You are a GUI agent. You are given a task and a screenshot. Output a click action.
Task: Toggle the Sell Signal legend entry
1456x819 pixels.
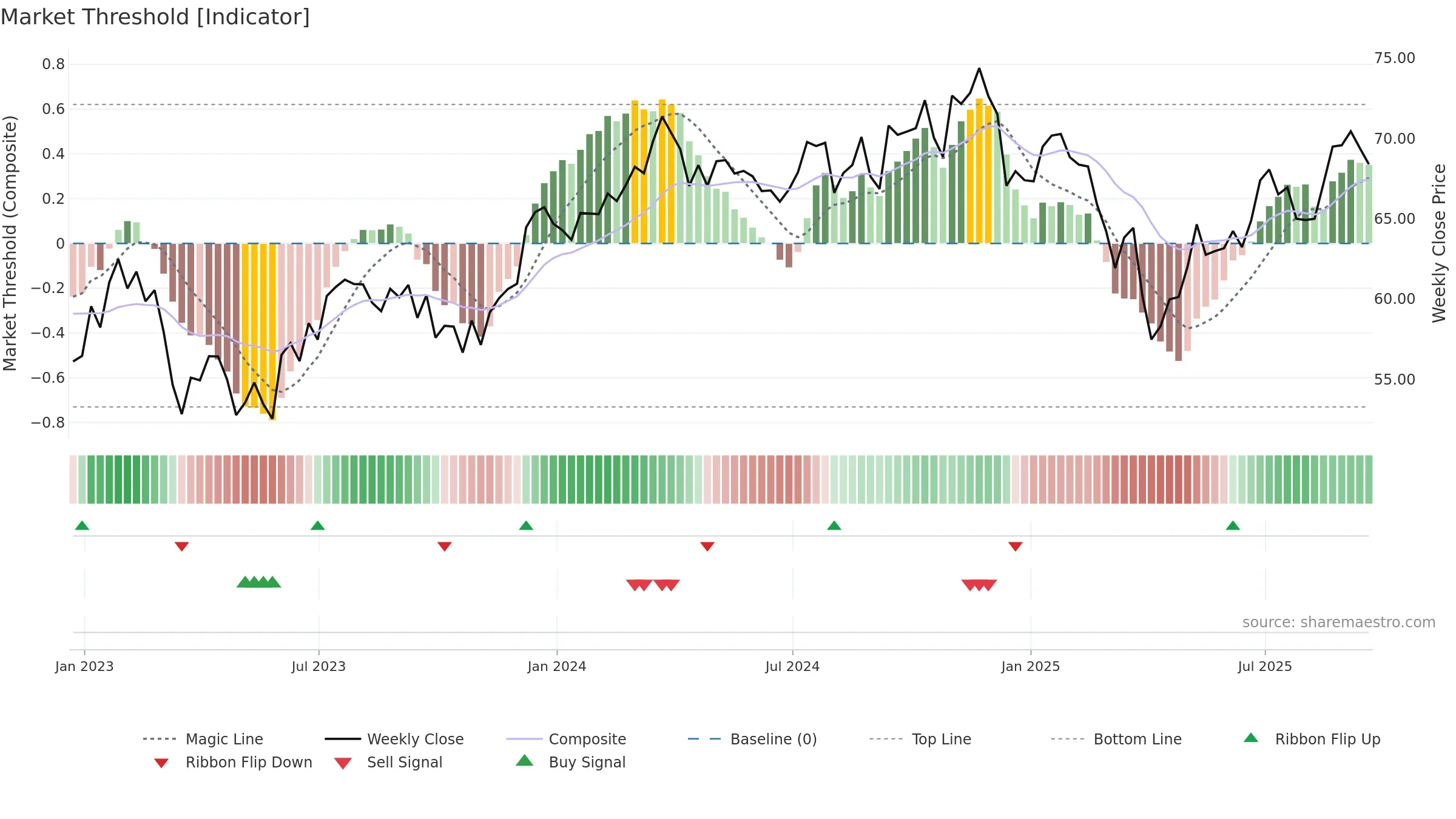pyautogui.click(x=388, y=763)
